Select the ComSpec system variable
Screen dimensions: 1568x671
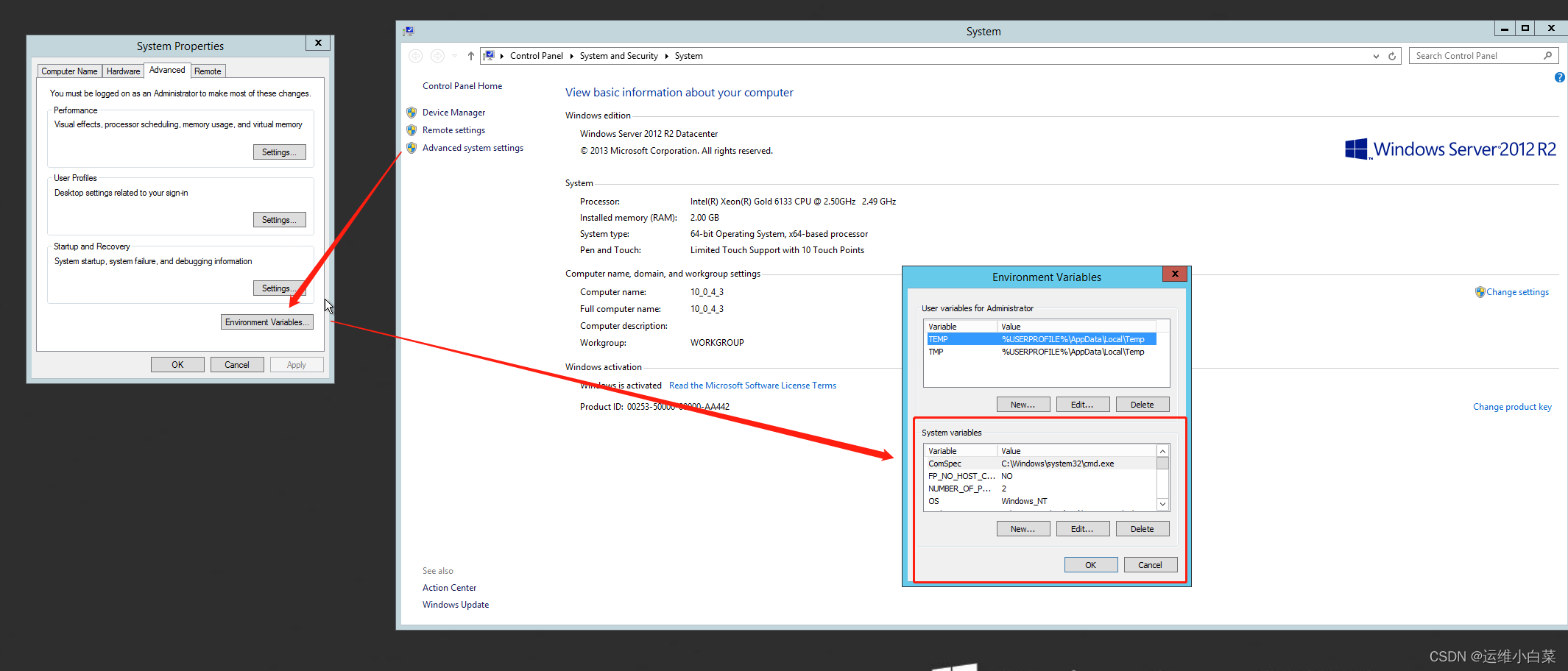pos(1041,464)
